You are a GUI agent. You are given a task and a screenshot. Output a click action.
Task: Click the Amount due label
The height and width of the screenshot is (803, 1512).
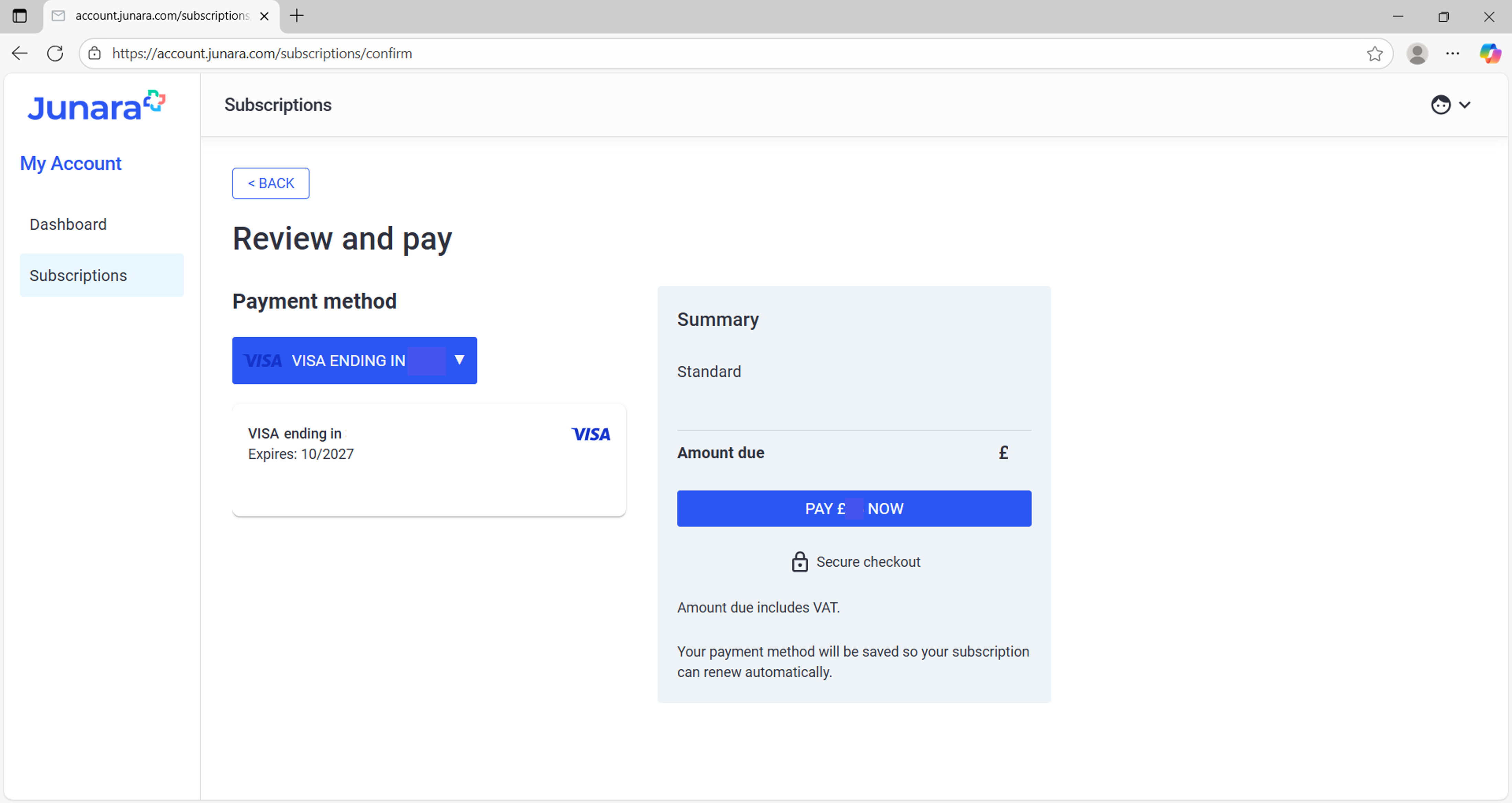pos(721,453)
